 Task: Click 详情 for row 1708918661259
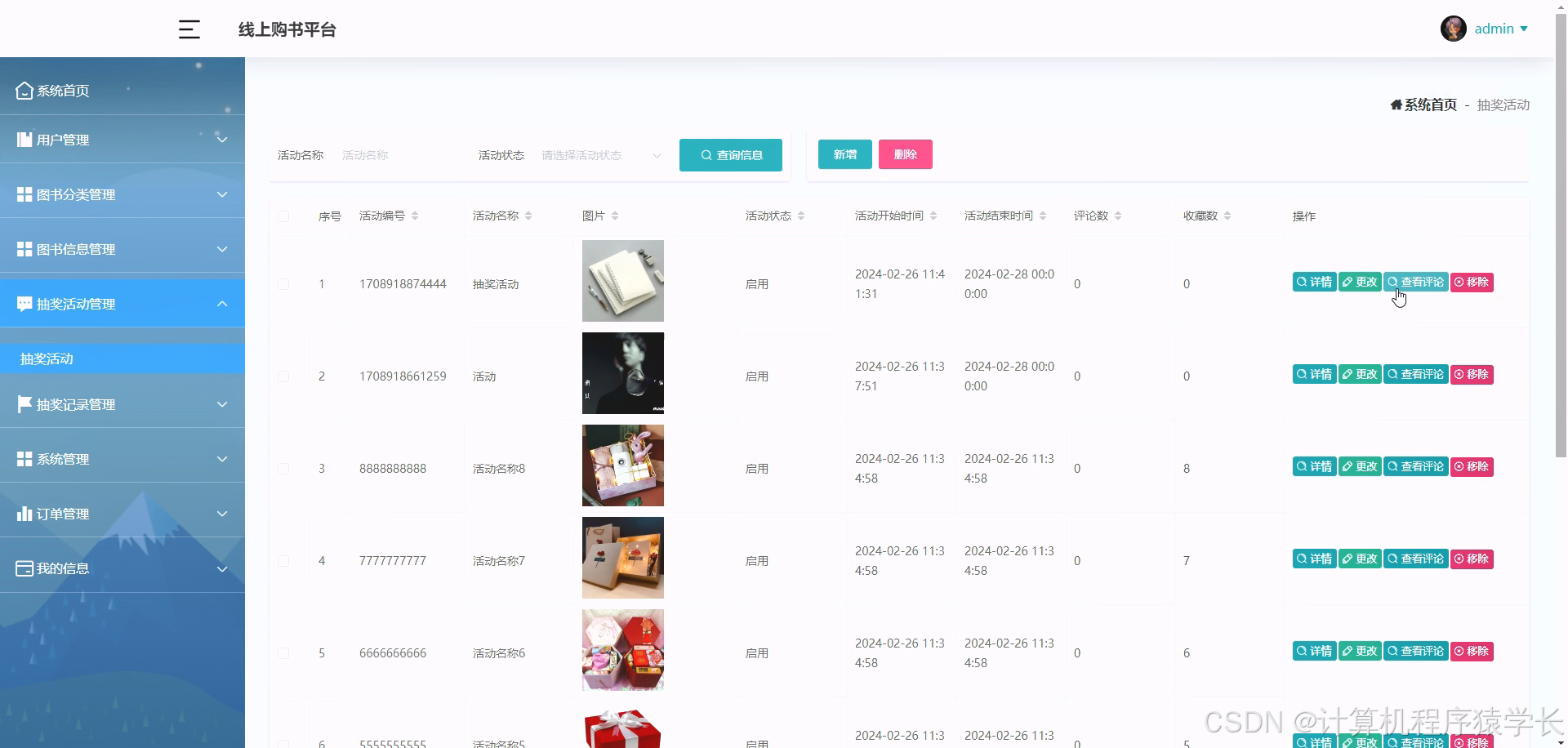(x=1314, y=374)
